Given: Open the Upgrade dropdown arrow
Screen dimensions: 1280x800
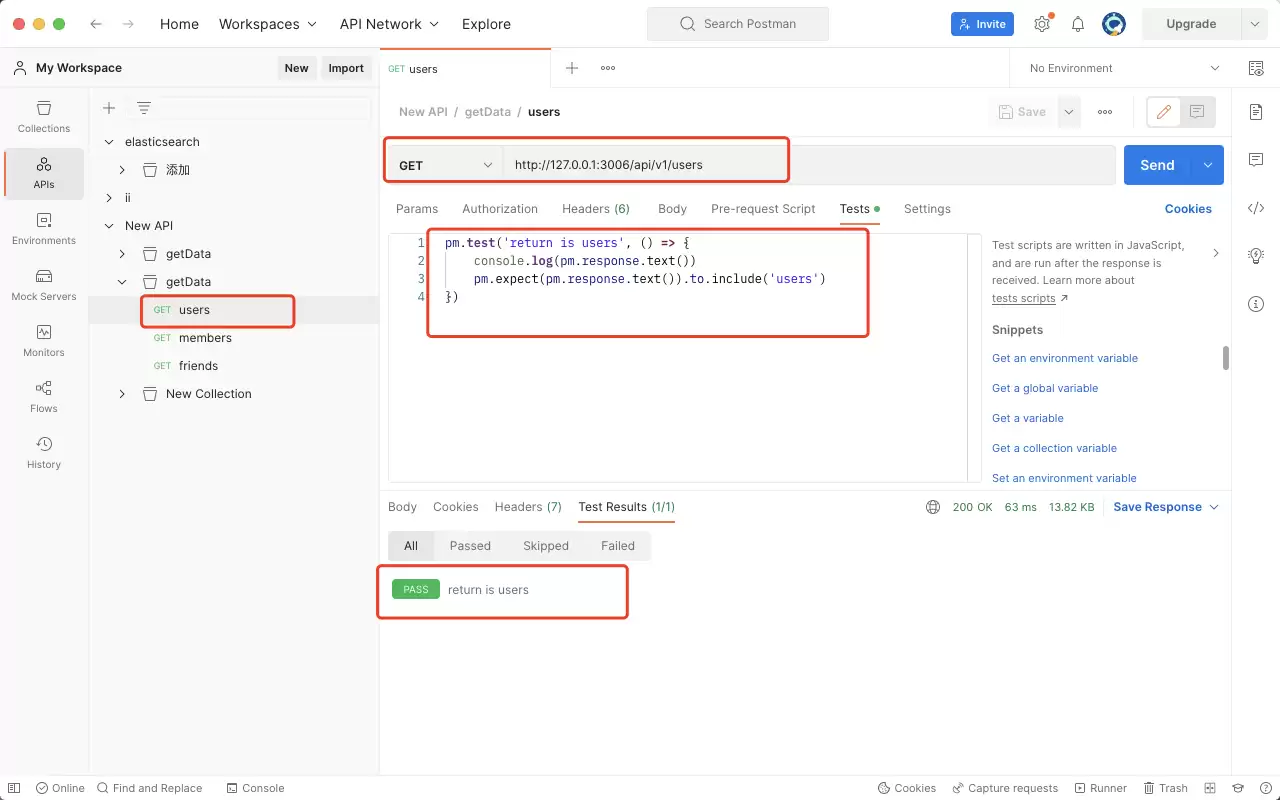Looking at the screenshot, I should click(1255, 24).
